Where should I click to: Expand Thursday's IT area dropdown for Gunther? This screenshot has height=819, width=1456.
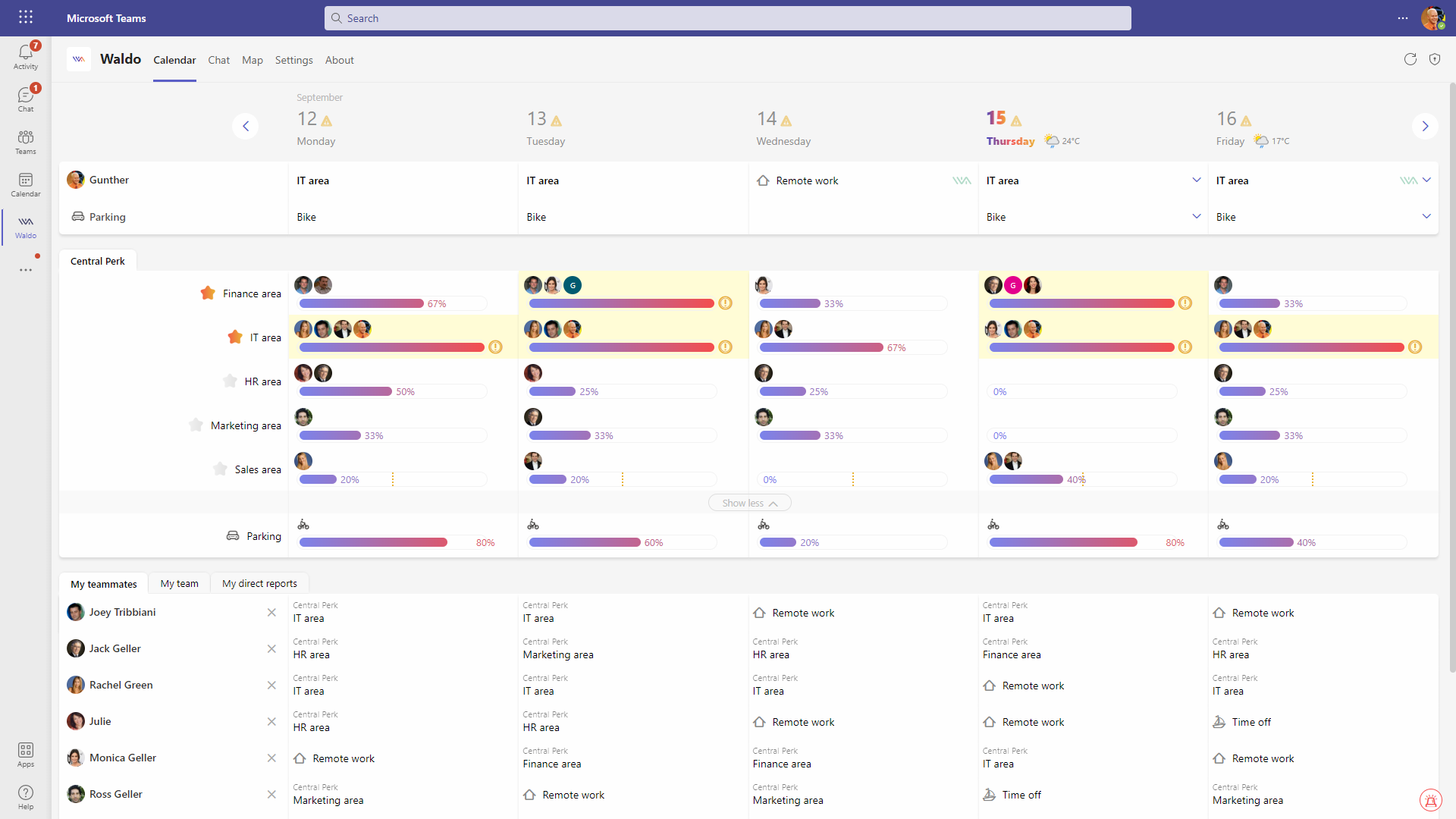[x=1197, y=180]
